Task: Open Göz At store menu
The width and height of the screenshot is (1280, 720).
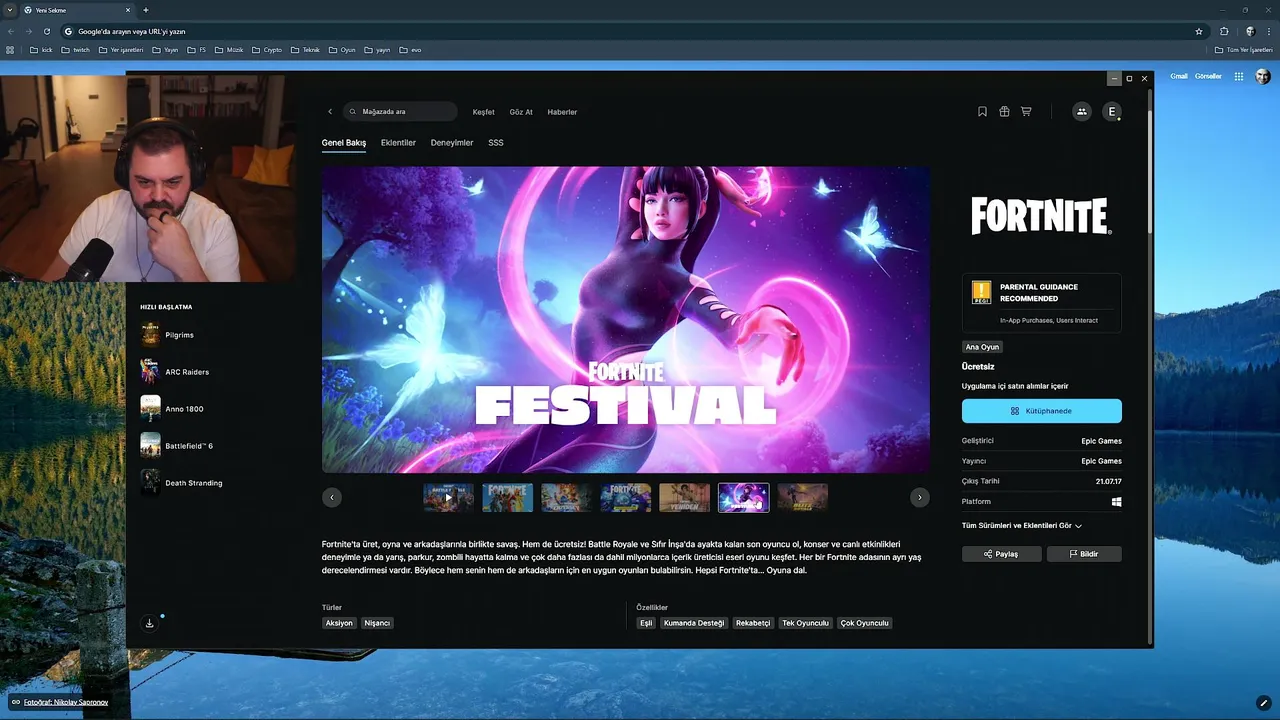Action: click(x=521, y=112)
